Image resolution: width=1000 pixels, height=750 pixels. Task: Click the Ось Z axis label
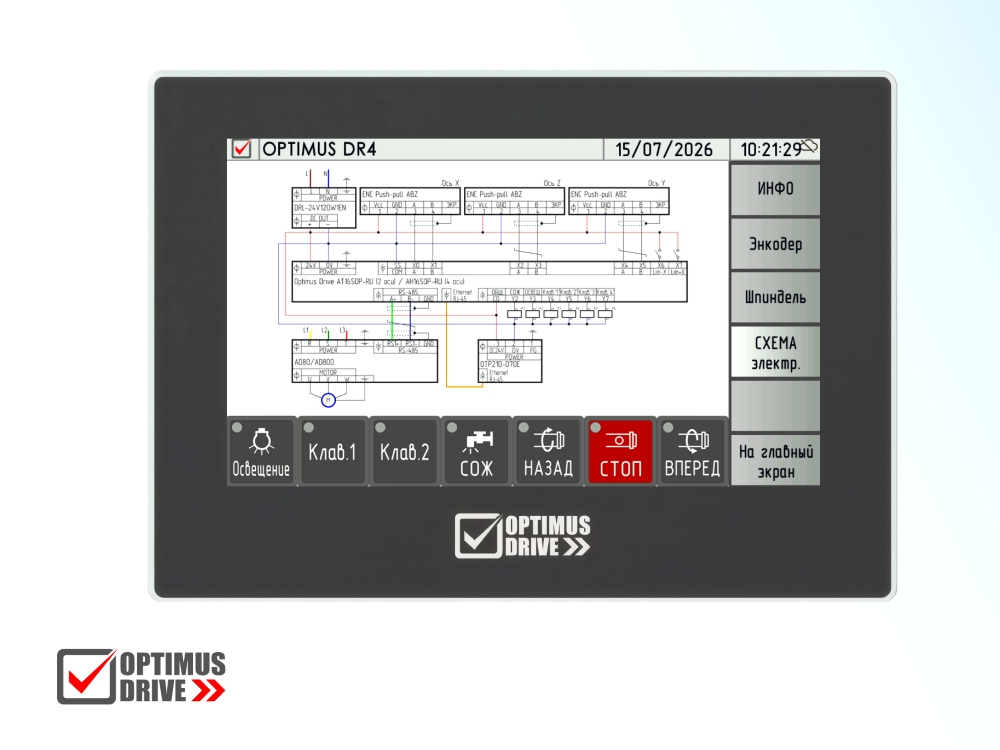[x=552, y=183]
